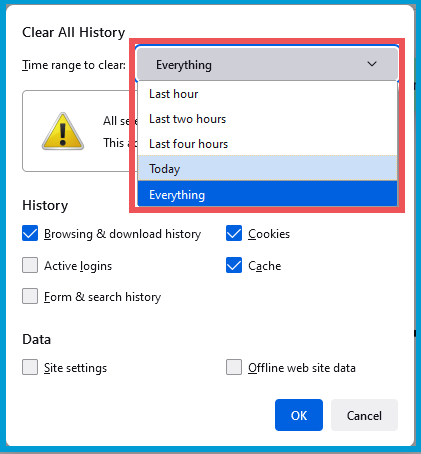Click the Cache label text
Viewport: 421px width, 454px height.
265,266
